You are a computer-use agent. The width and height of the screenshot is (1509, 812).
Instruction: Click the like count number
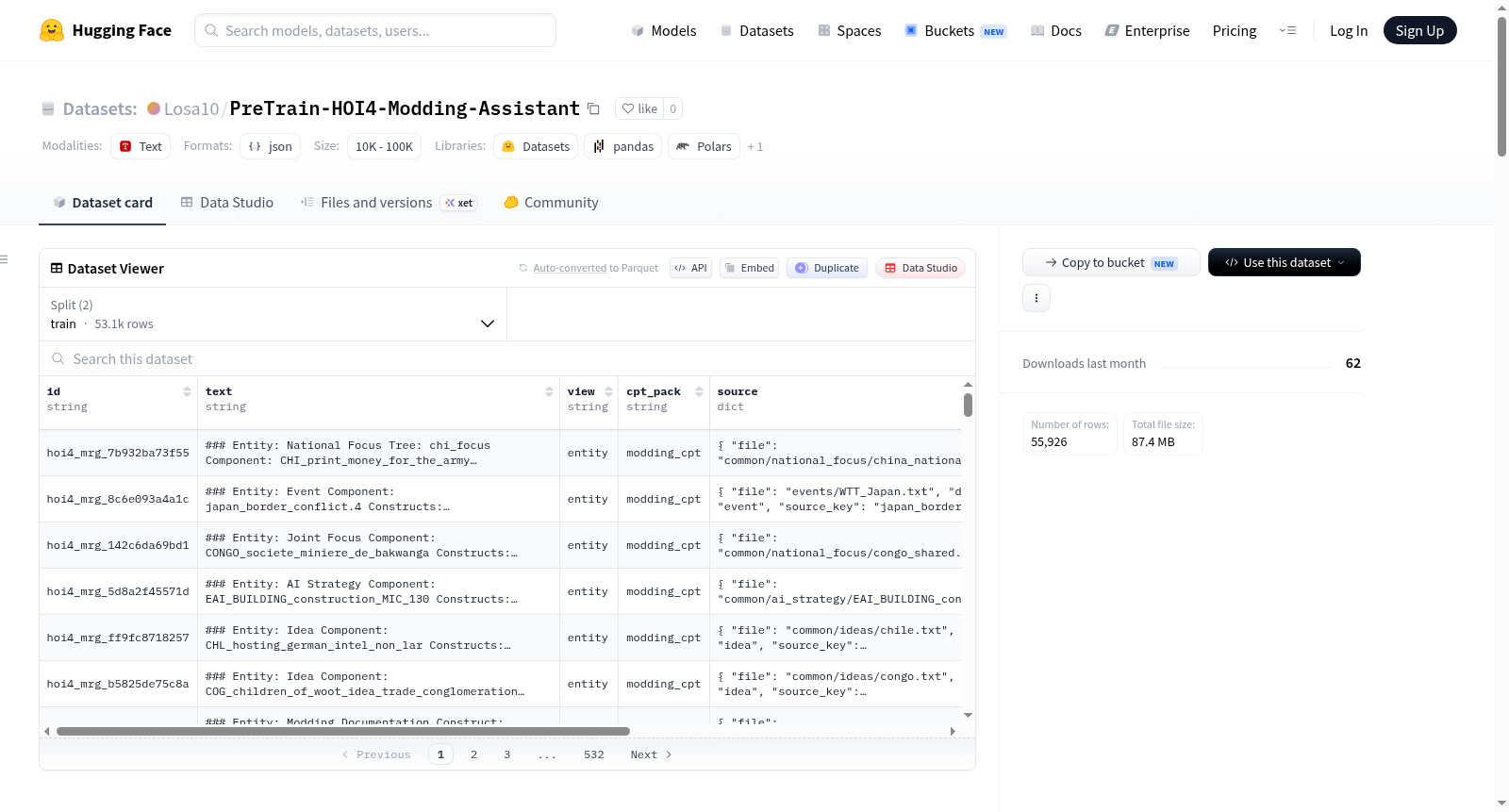[672, 108]
